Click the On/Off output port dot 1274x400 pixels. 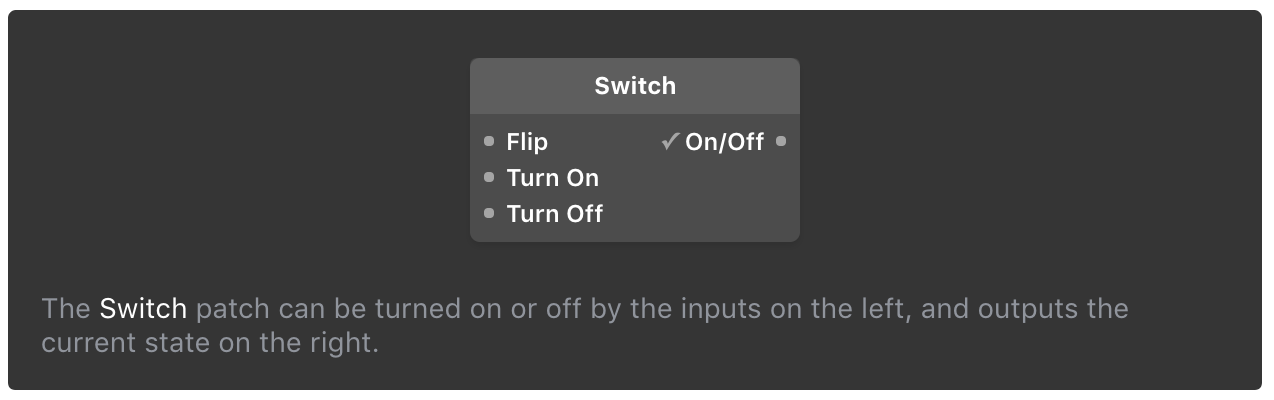[x=781, y=142]
